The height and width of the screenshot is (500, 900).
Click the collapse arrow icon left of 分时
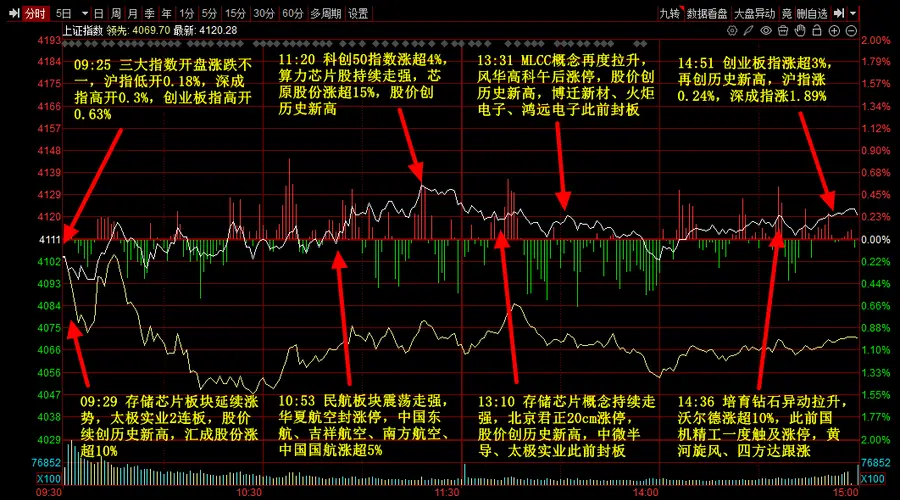tap(14, 13)
